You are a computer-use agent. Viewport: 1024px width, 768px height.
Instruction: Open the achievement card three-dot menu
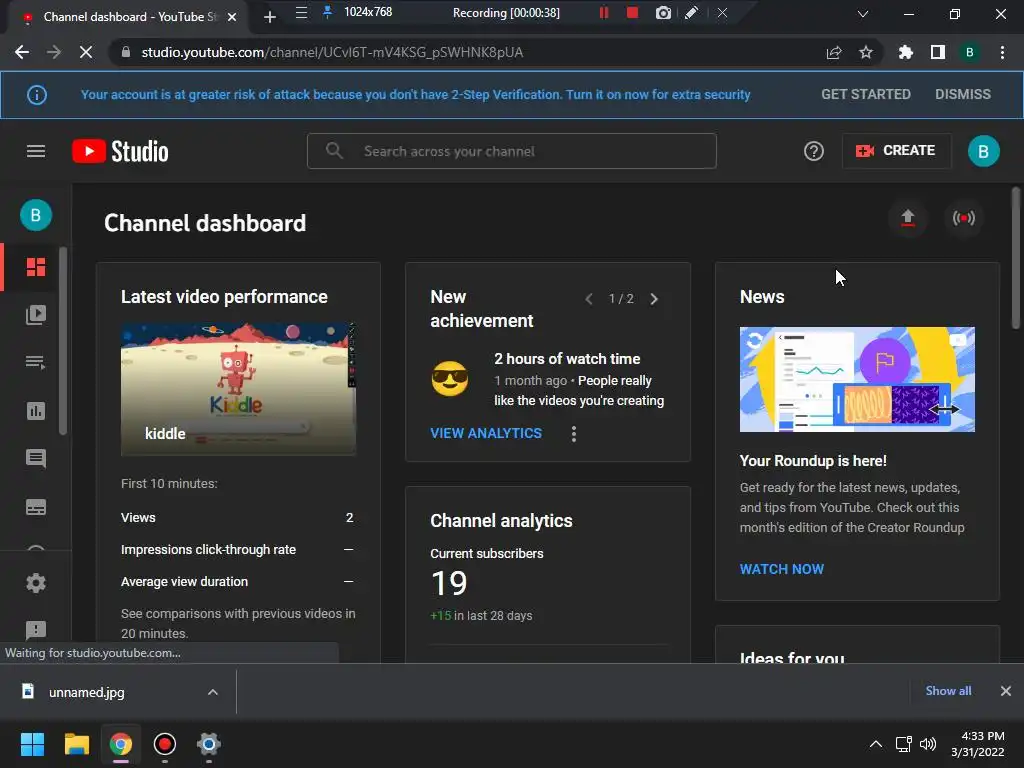pyautogui.click(x=574, y=434)
